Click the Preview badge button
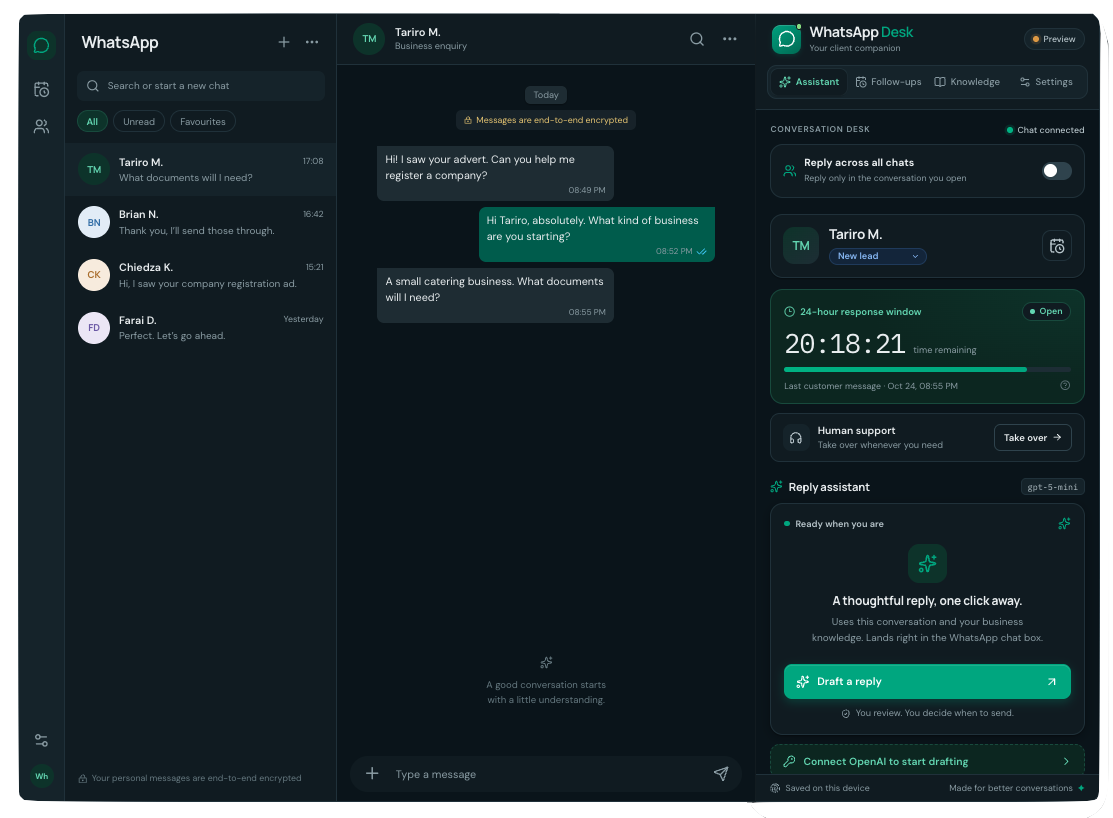Image resolution: width=1113 pixels, height=818 pixels. (x=1054, y=39)
